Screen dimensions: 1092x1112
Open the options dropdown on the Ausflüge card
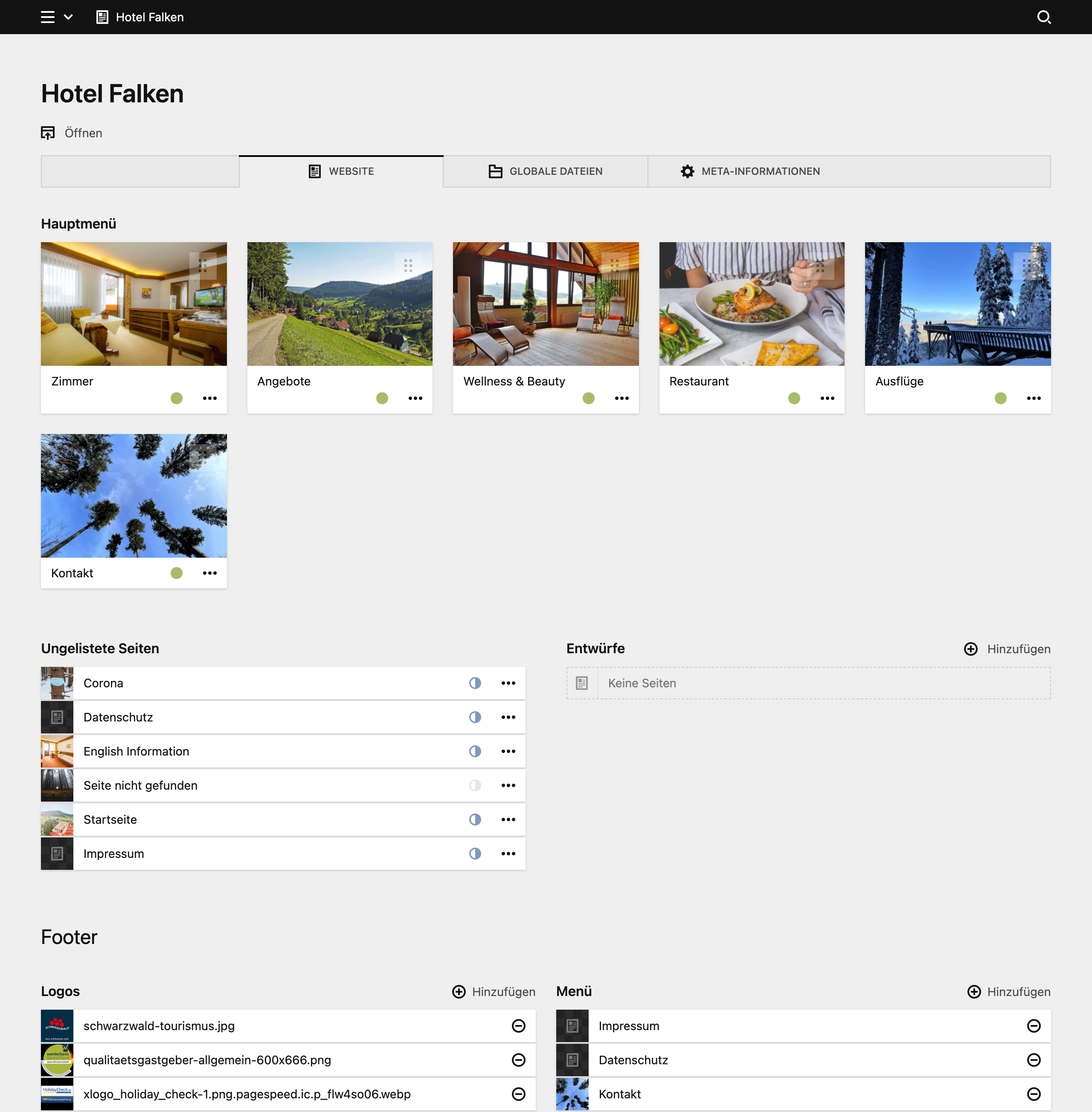click(x=1034, y=398)
